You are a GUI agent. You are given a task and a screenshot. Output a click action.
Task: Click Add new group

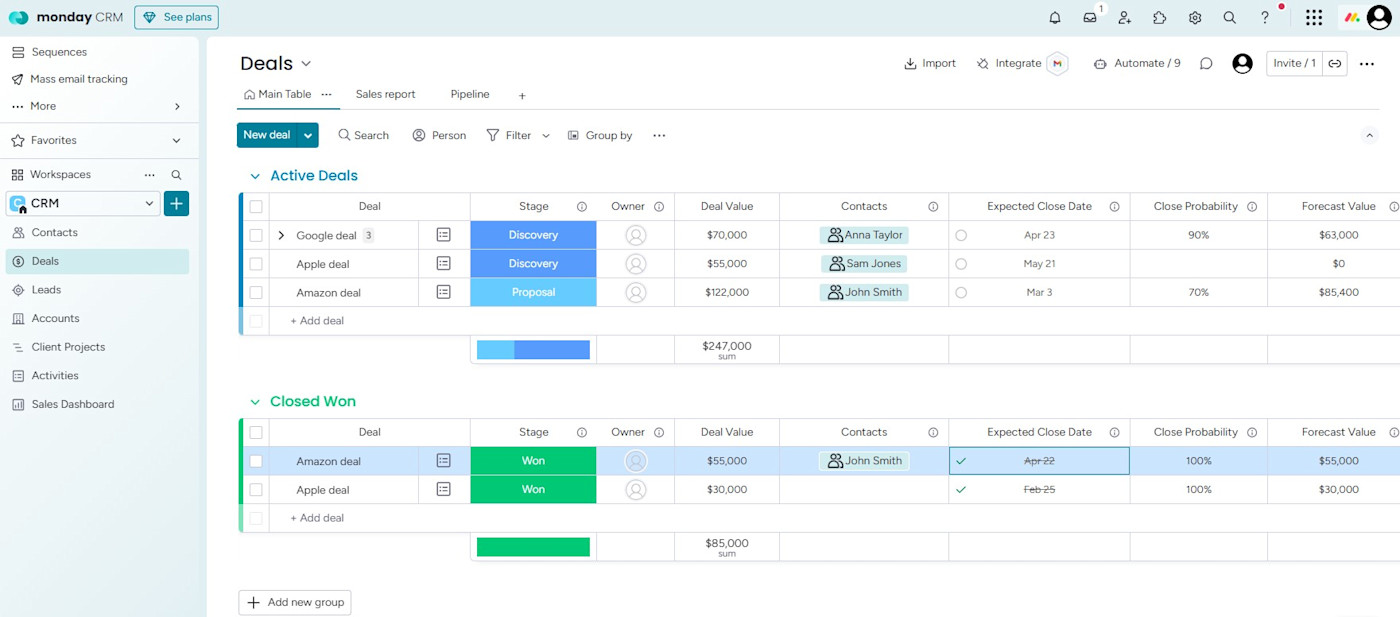coord(295,602)
